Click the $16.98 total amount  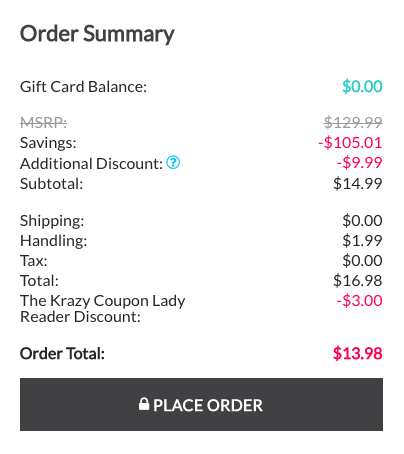(x=358, y=280)
